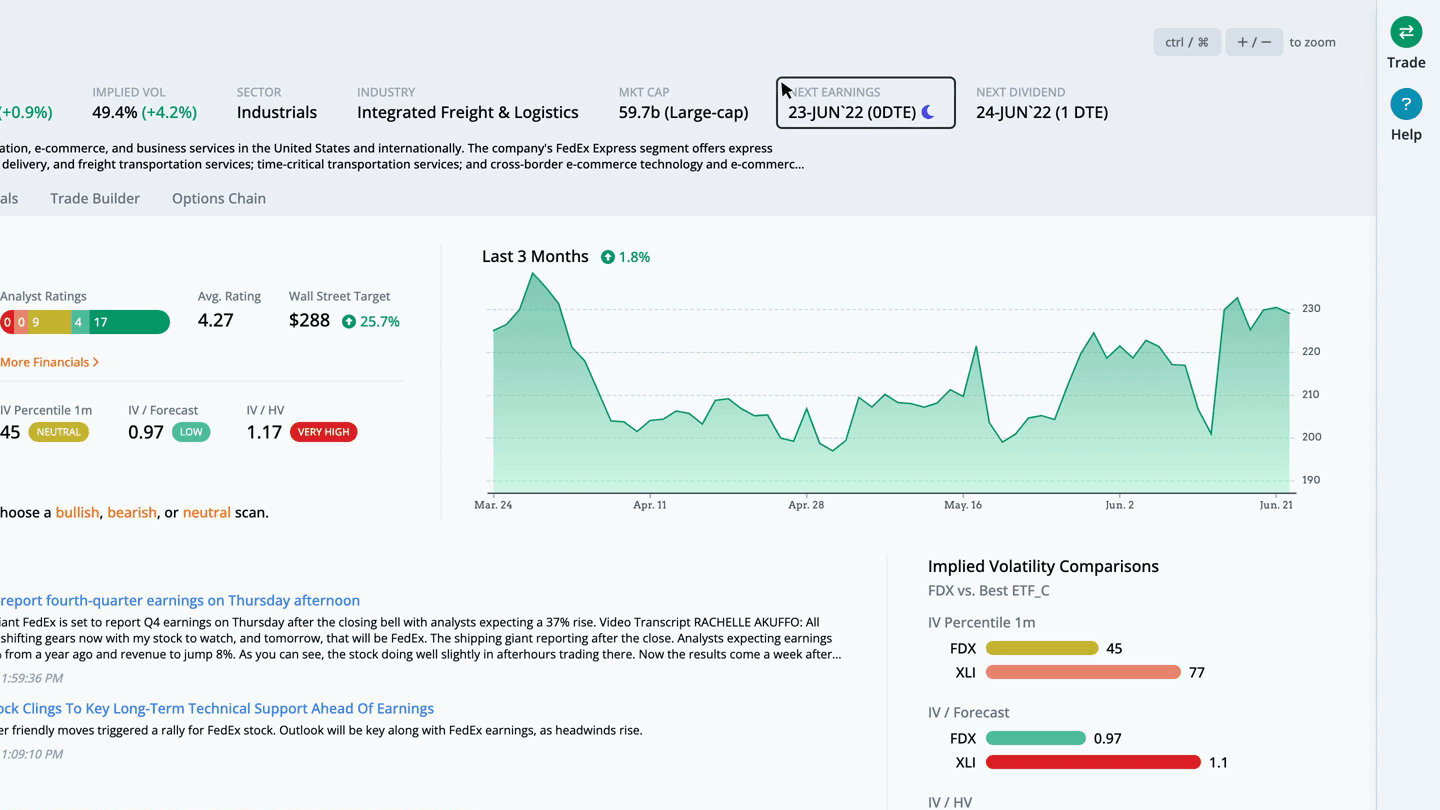
Task: Click the chevron next to More Financials
Action: point(96,362)
